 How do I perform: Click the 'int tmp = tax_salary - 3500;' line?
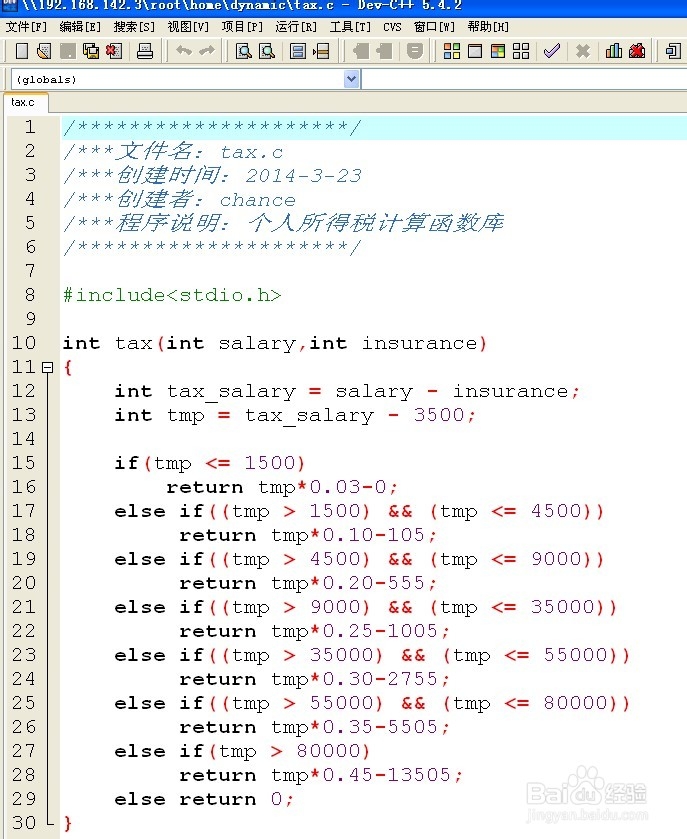click(295, 415)
